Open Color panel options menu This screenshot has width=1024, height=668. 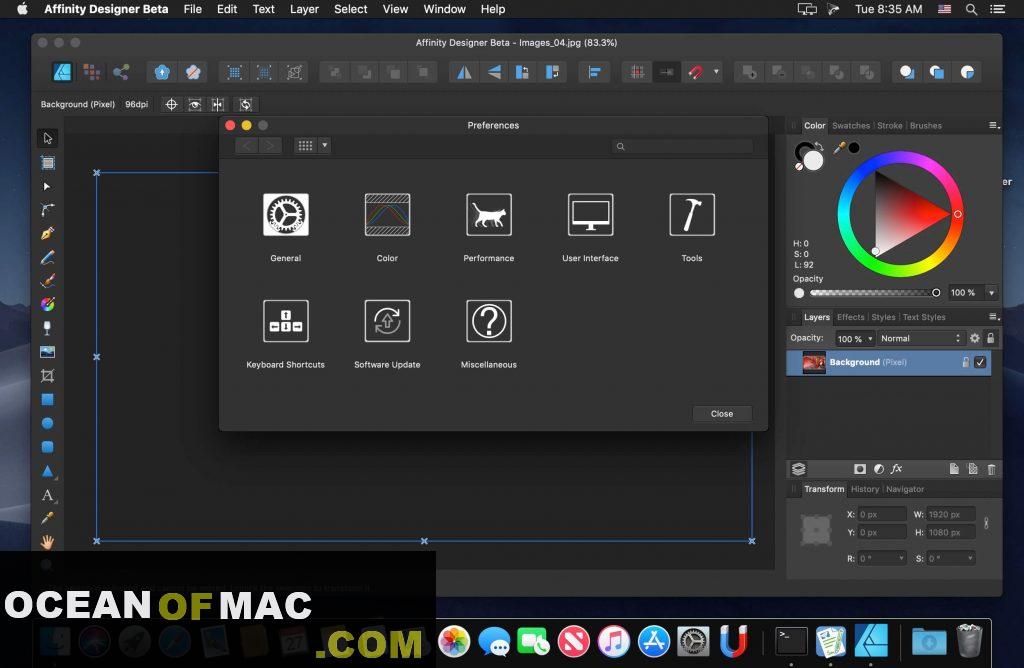coord(994,125)
